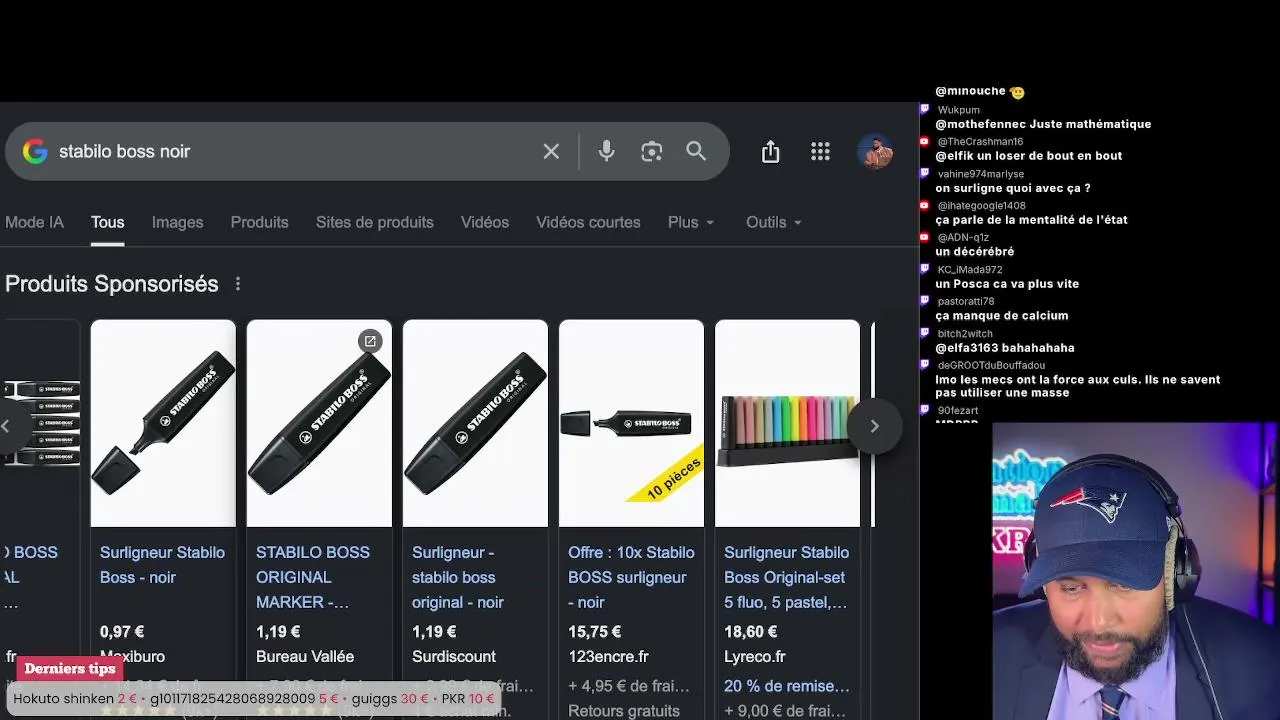Open Google Lens image search camera icon
Viewport: 1280px width, 720px height.
[x=652, y=151]
